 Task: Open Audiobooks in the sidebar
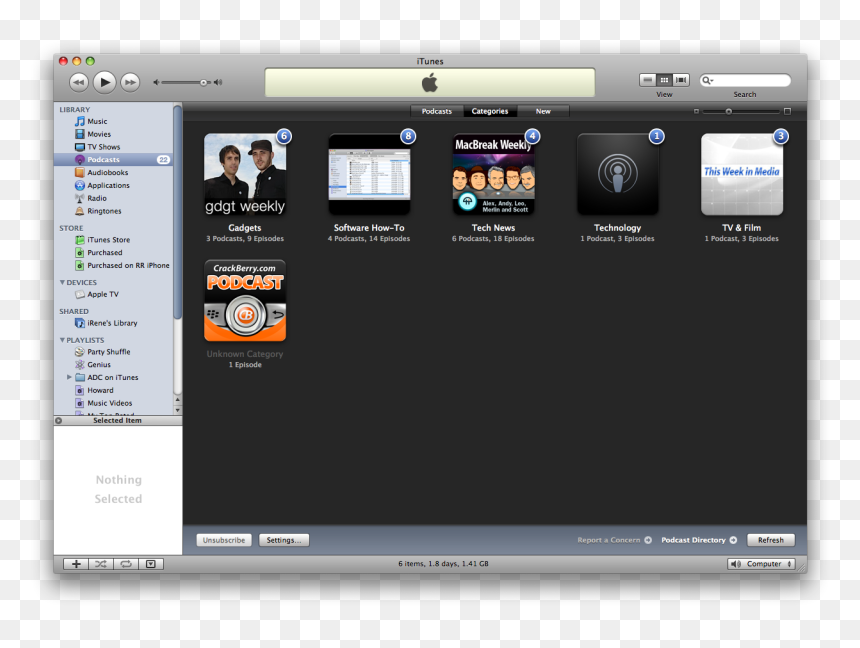coord(108,172)
